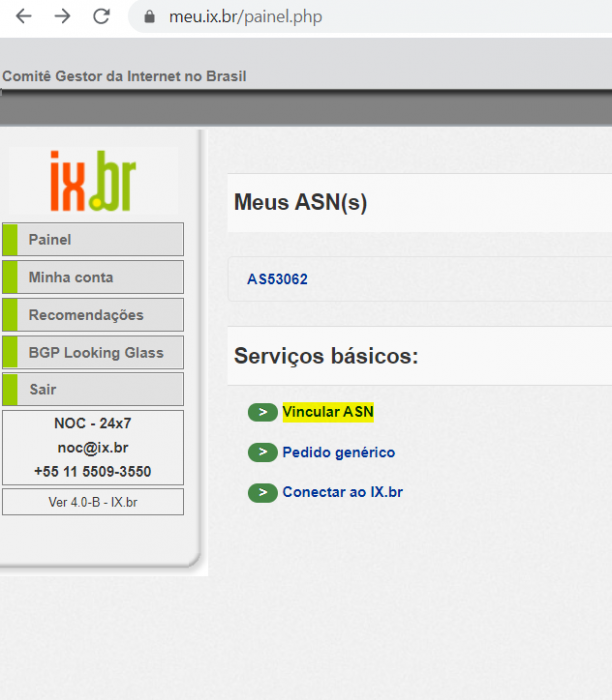This screenshot has height=700, width=612.
Task: Click the Meus ASN(s) heading
Action: [300, 202]
